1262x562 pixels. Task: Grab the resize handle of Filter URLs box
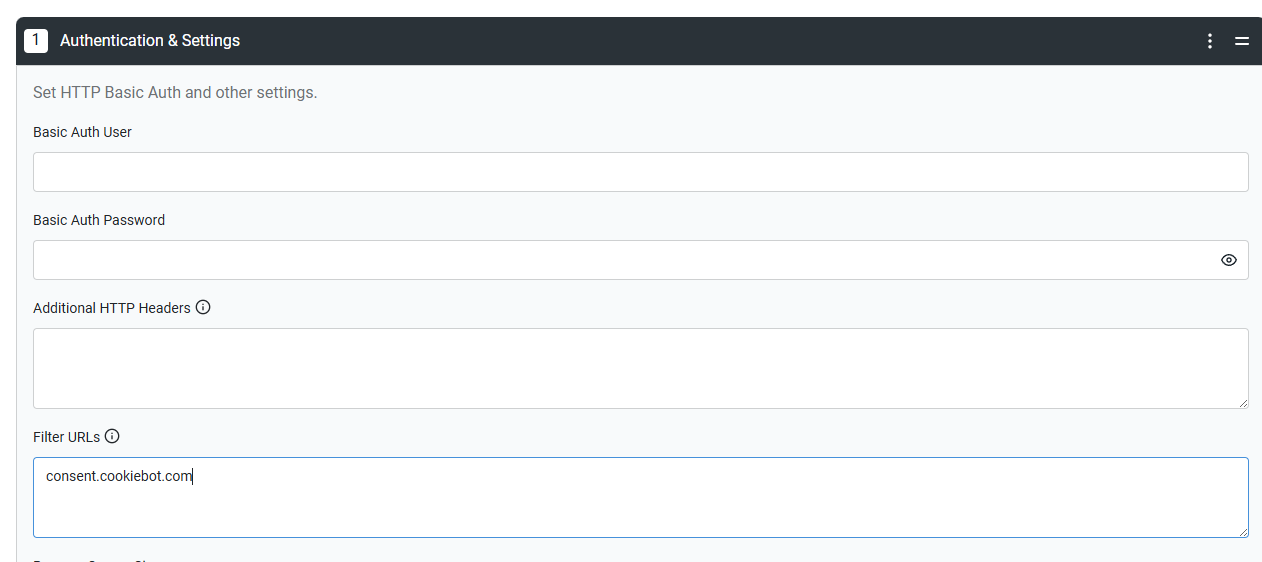pos(1243,532)
